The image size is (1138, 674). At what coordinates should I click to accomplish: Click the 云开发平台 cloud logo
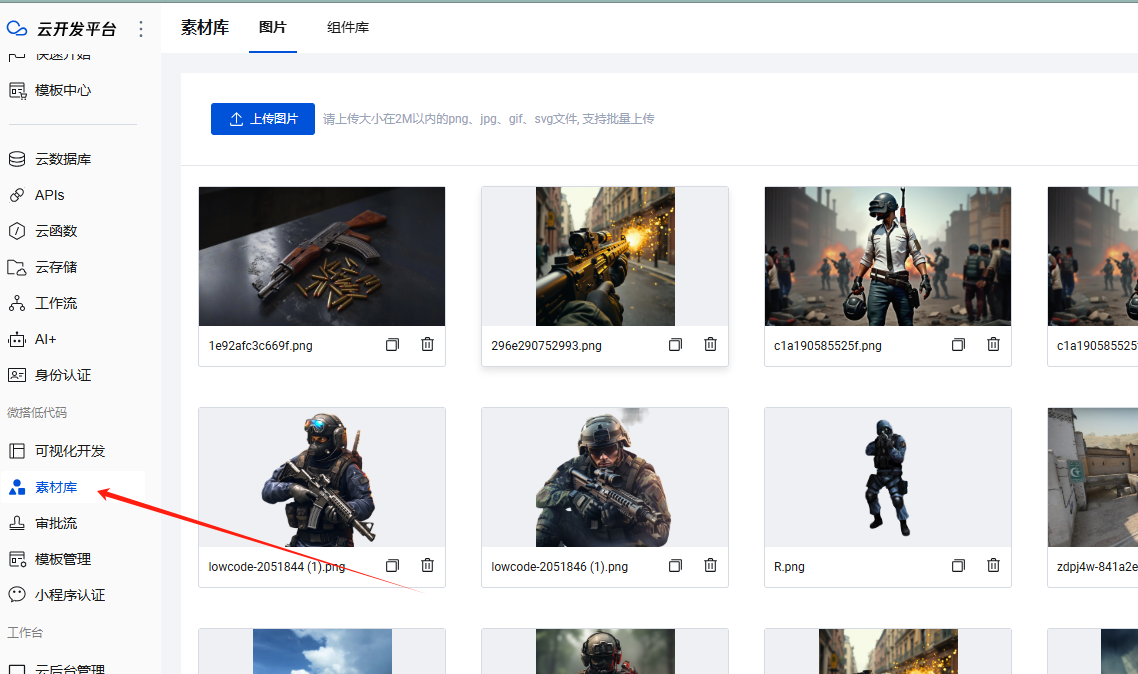pos(17,29)
